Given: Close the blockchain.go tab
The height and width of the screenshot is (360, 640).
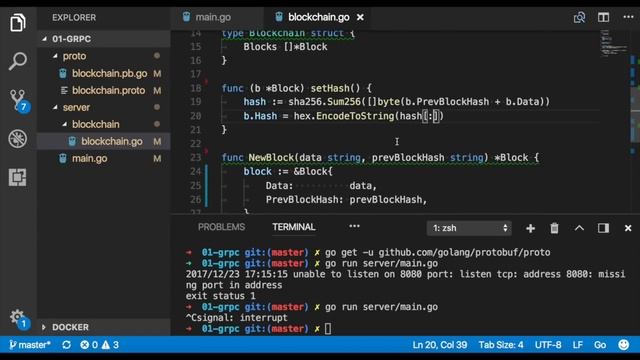Looking at the screenshot, I should [360, 18].
